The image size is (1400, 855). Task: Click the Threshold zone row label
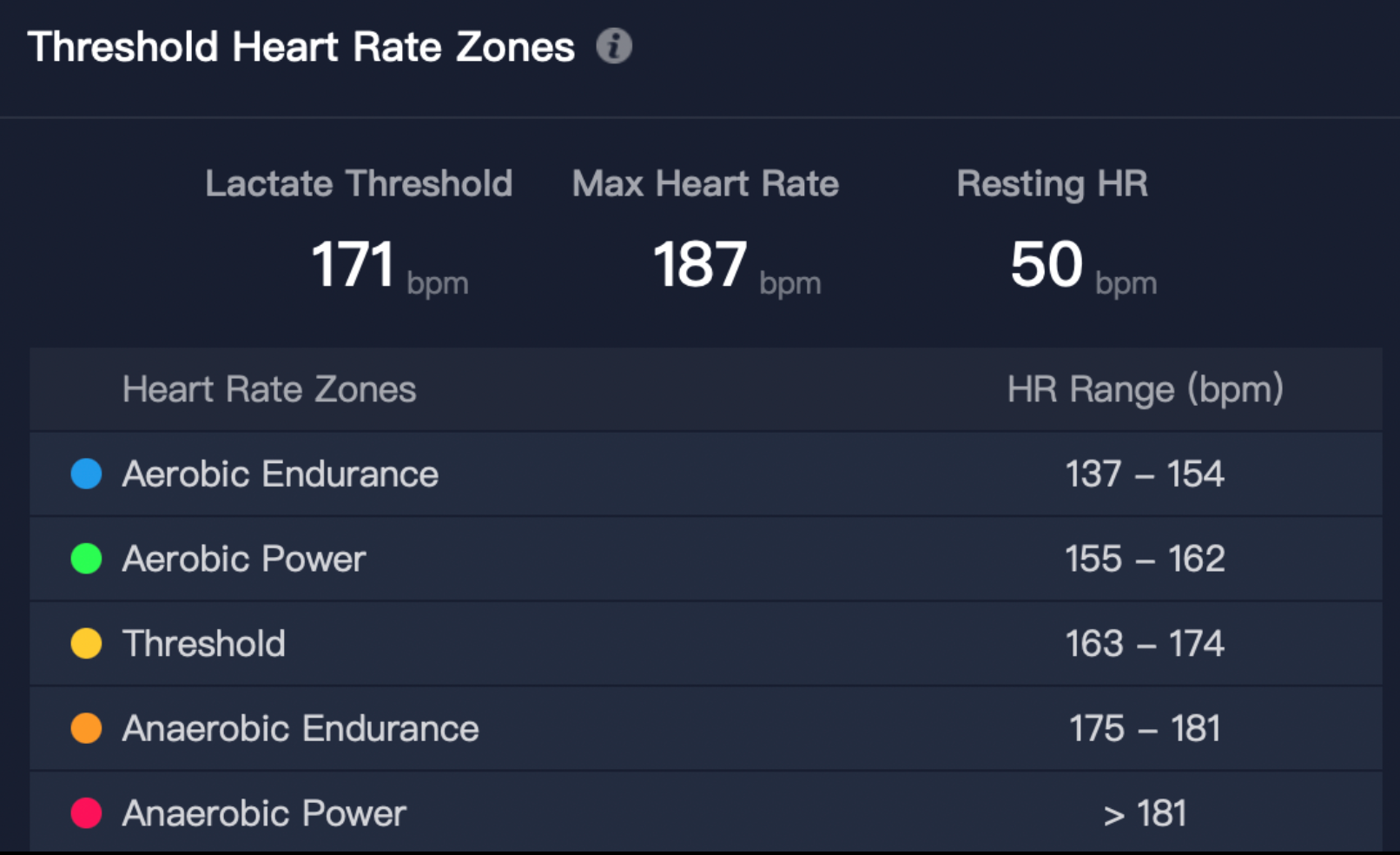(204, 644)
